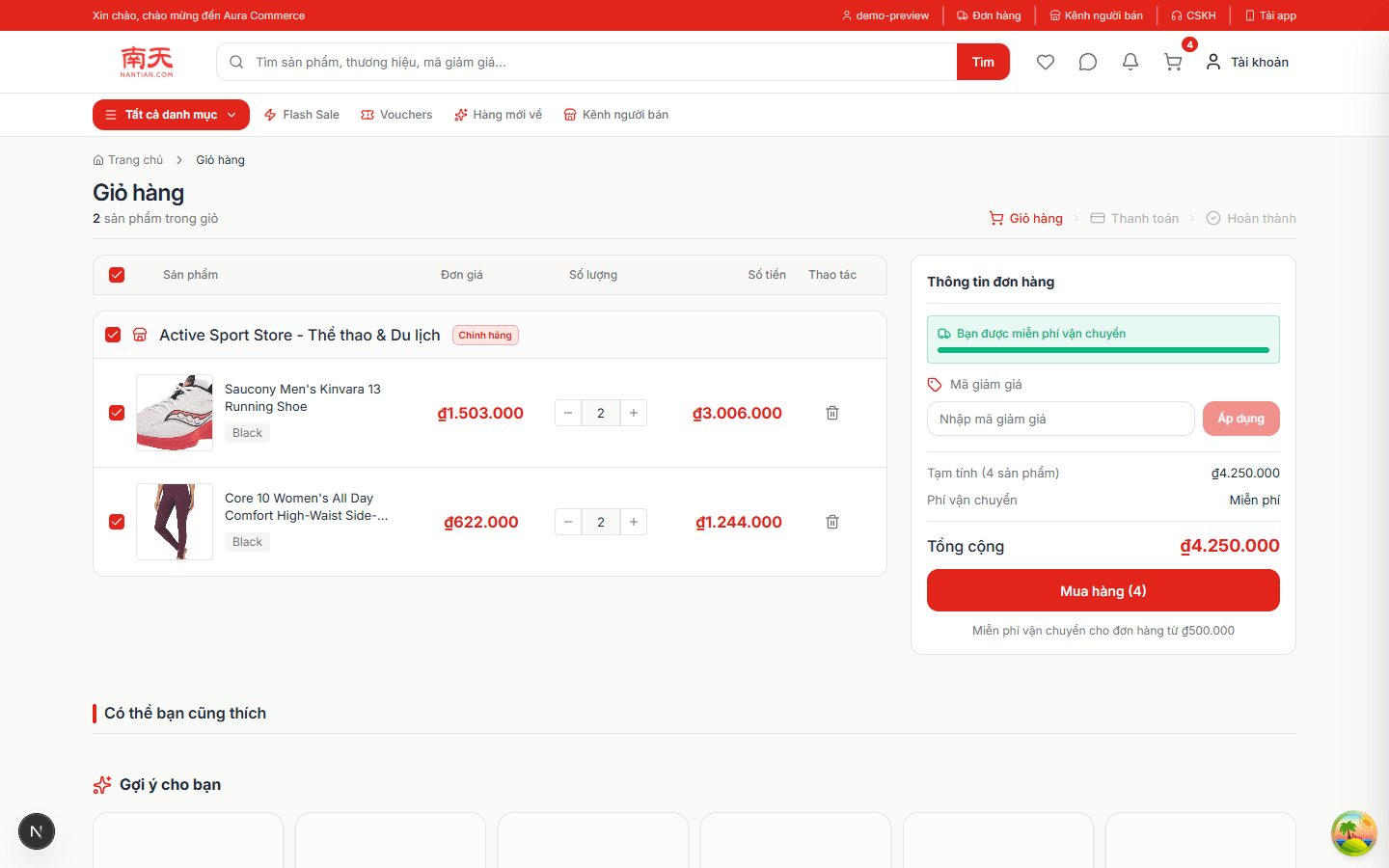1389x868 pixels.
Task: Toggle Active Sport Store checkbox
Action: [113, 335]
